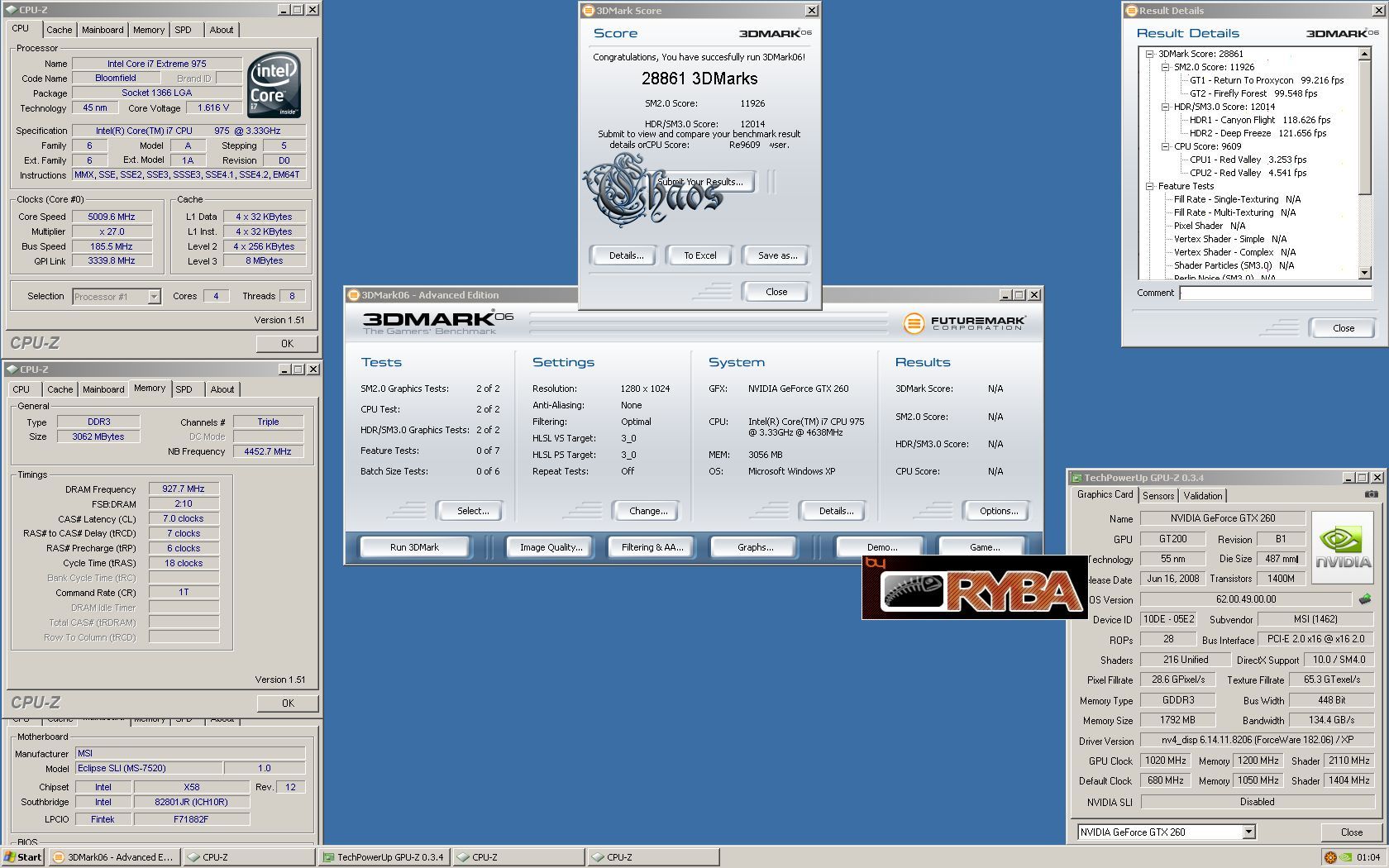Select the CPU1 - Red Valley result
Image resolution: width=1389 pixels, height=868 pixels.
1248,160
